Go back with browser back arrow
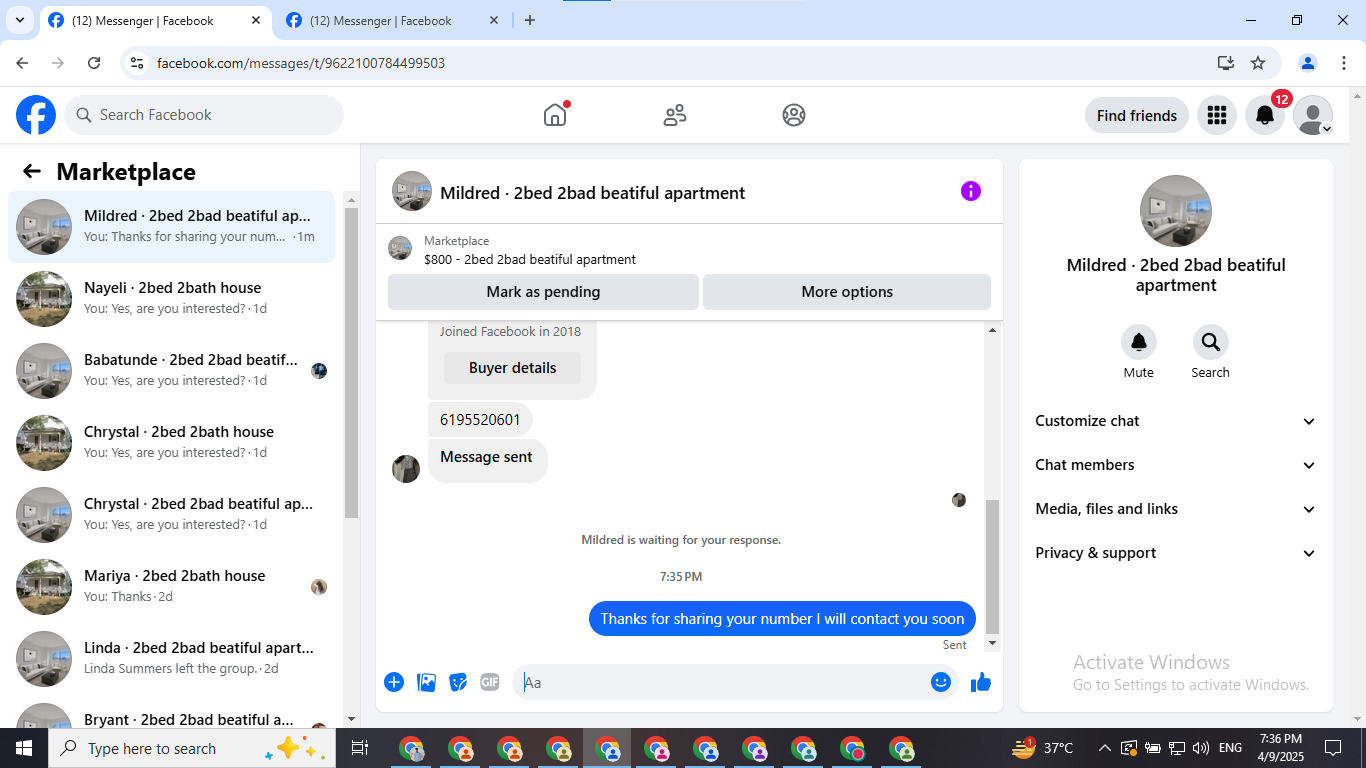This screenshot has height=768, width=1366. [x=22, y=63]
